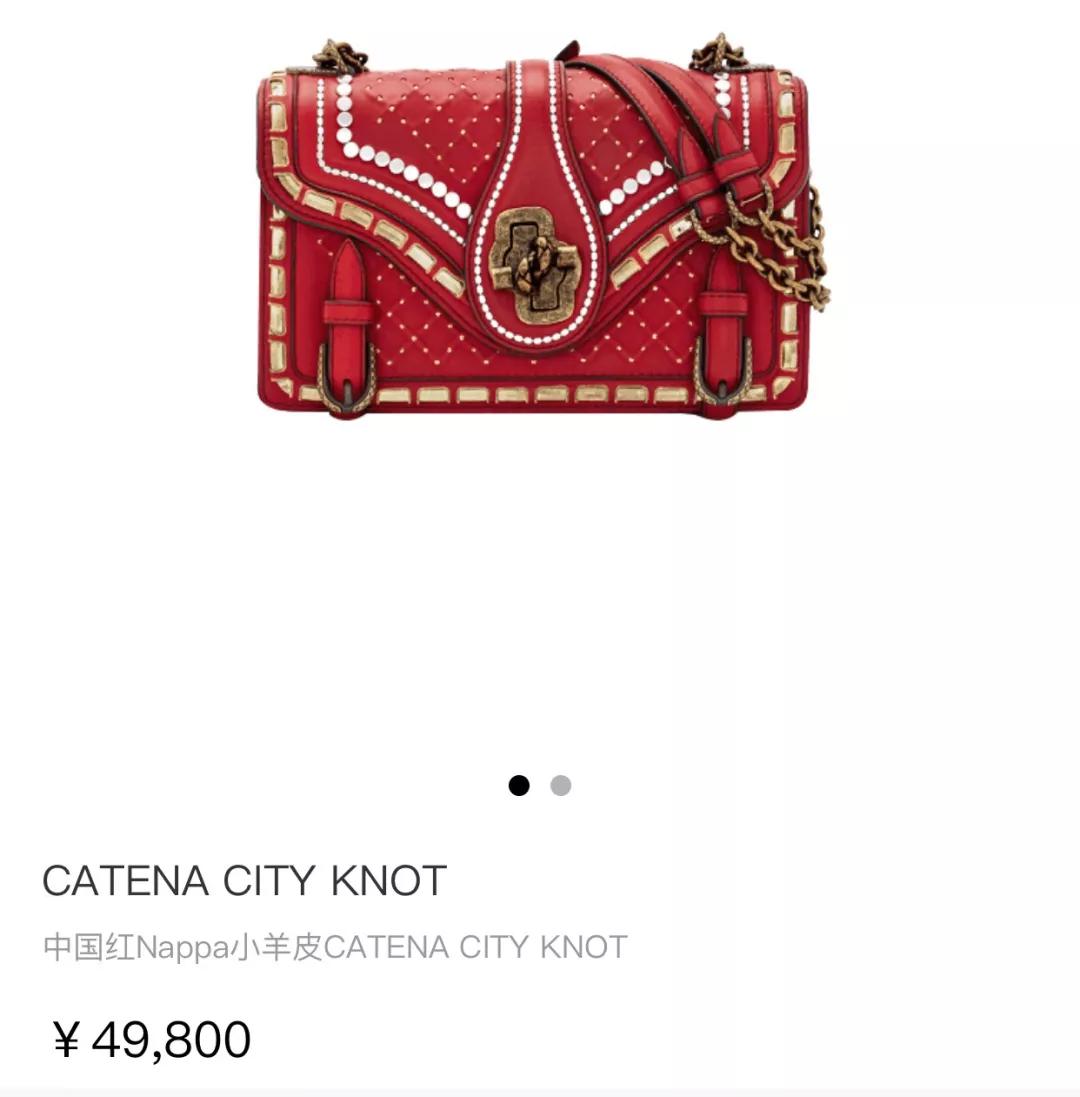Click the gray Chinese product description line

click(x=335, y=947)
